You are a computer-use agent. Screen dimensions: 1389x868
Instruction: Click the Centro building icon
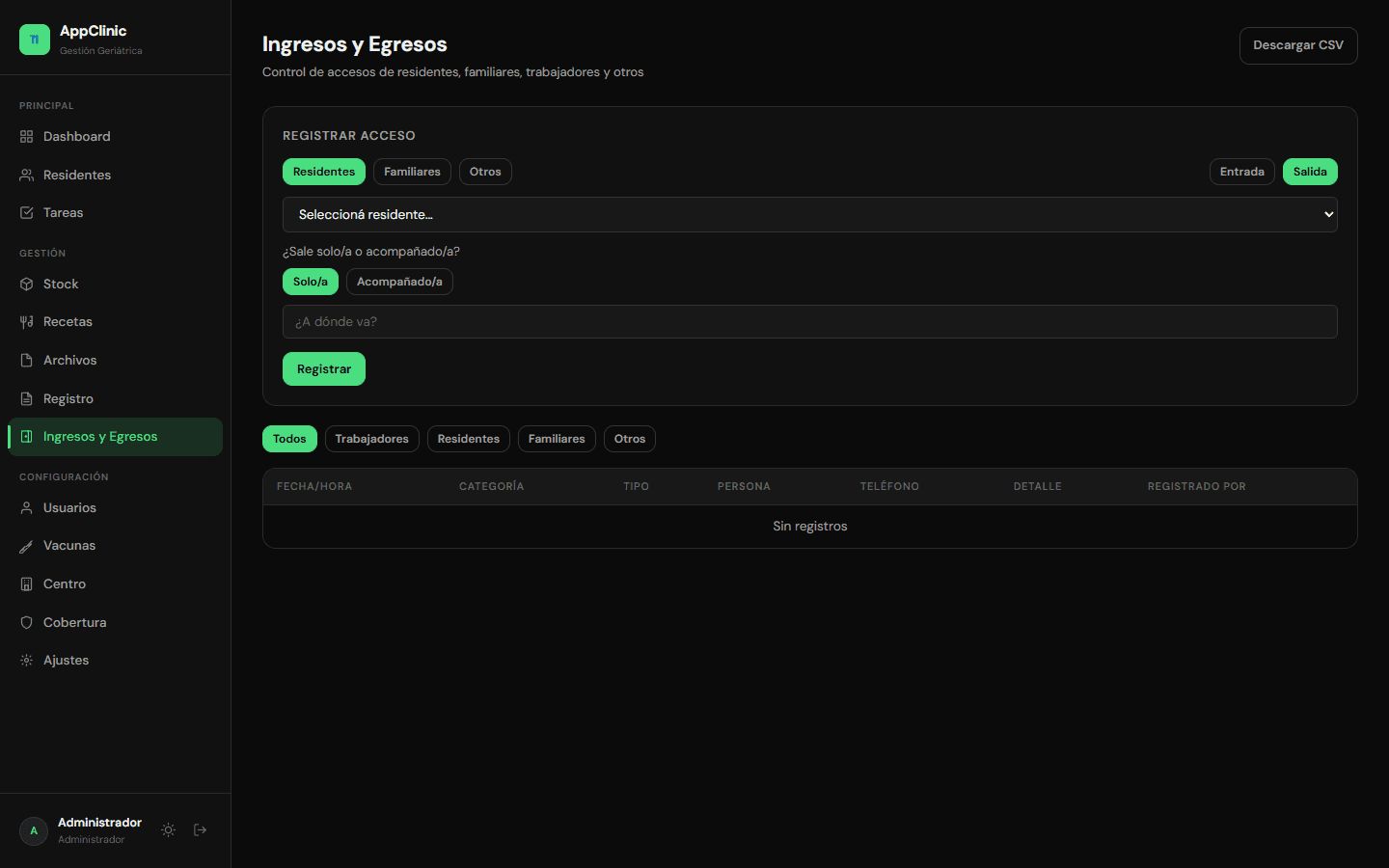(27, 584)
